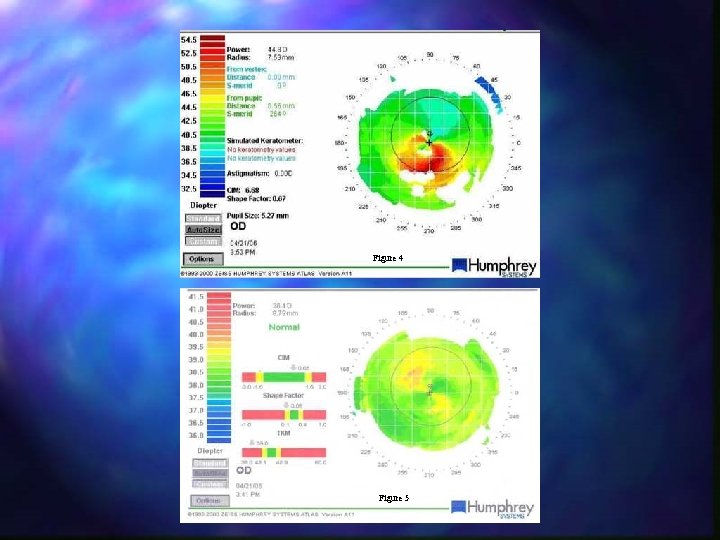
Task: Click the Shape Factor indicator bar
Action: click(284, 415)
